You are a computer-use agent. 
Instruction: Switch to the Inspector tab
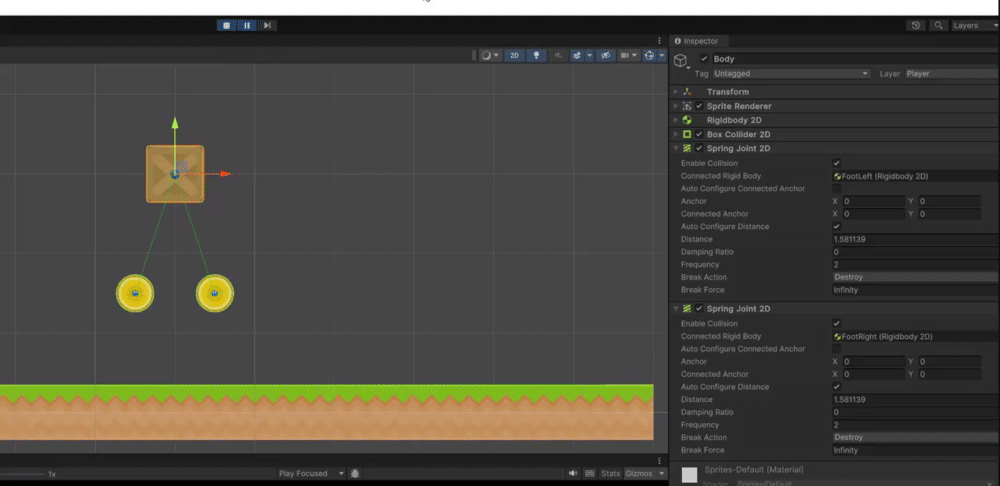tap(696, 41)
